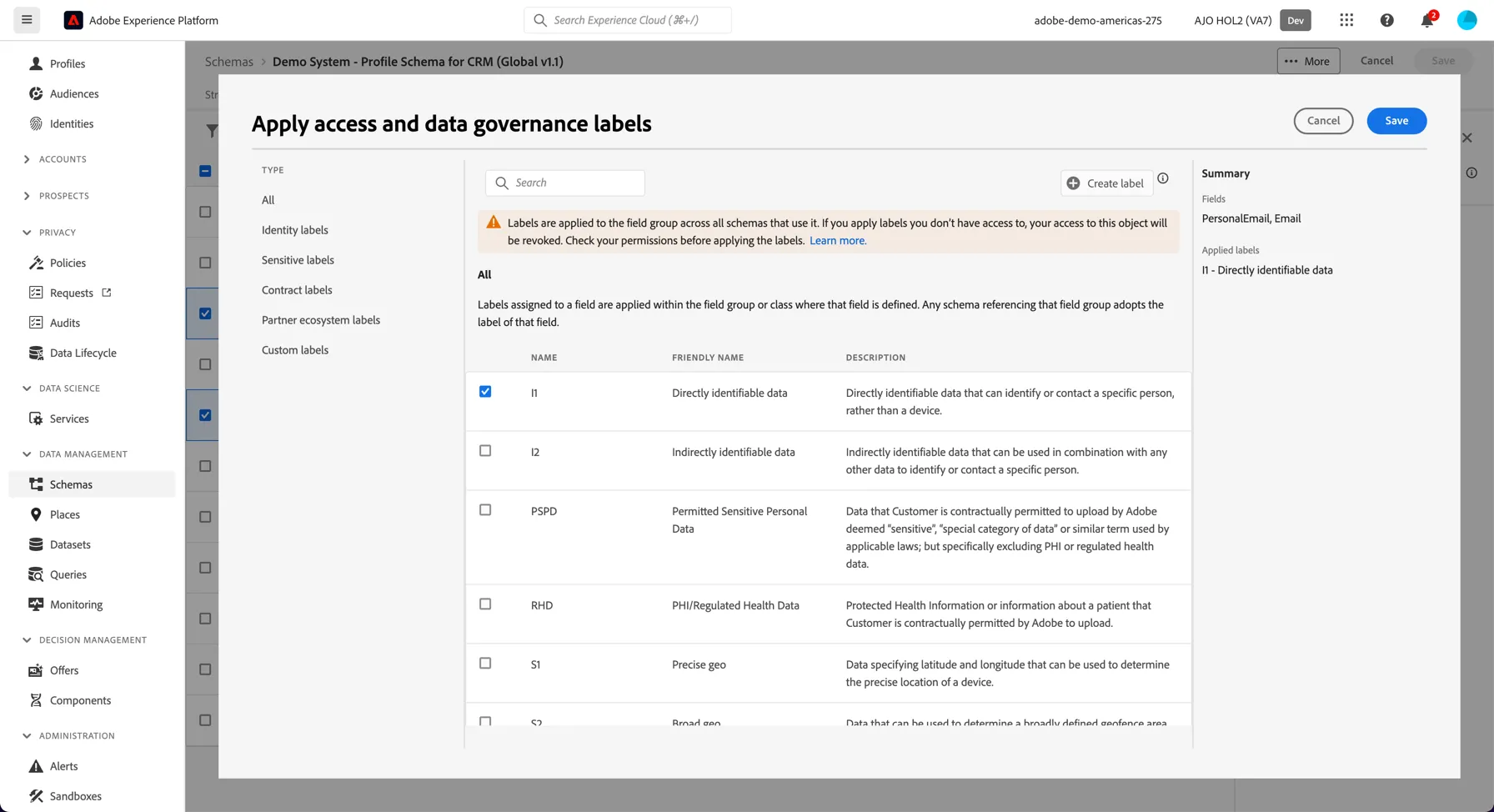Focus the label Search field
This screenshot has height=812, width=1494.
coord(565,183)
